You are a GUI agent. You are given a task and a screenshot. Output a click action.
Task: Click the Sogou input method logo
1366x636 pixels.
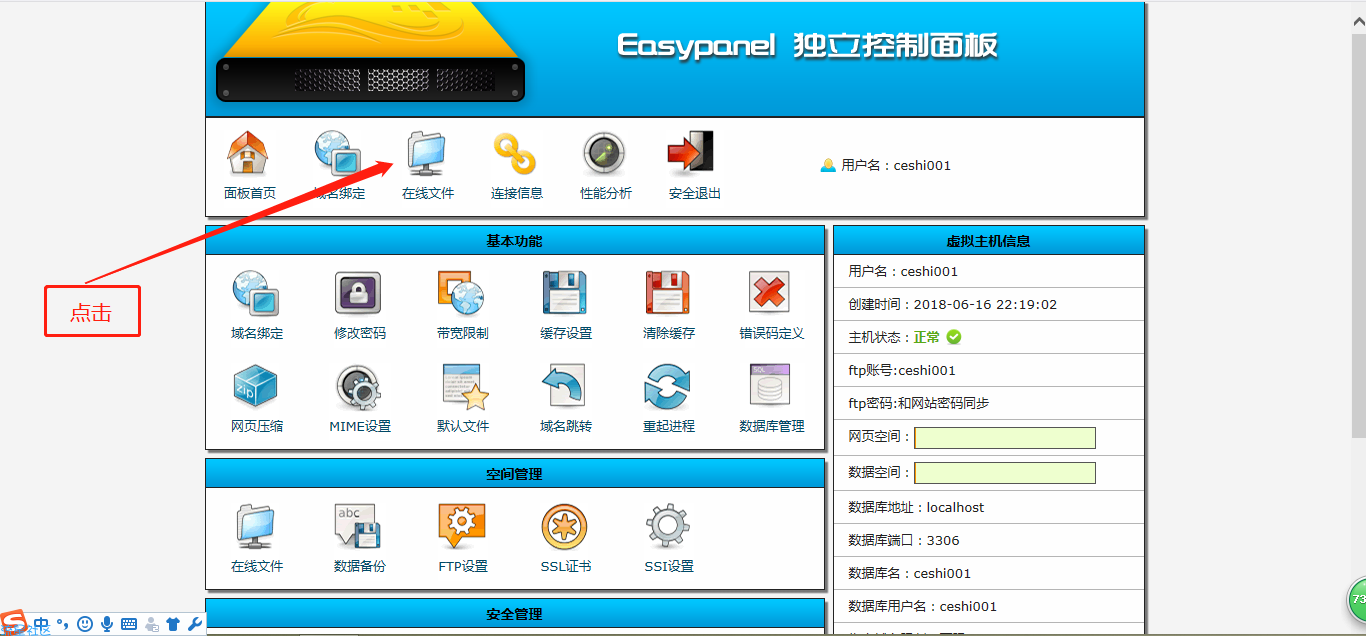coord(15,622)
